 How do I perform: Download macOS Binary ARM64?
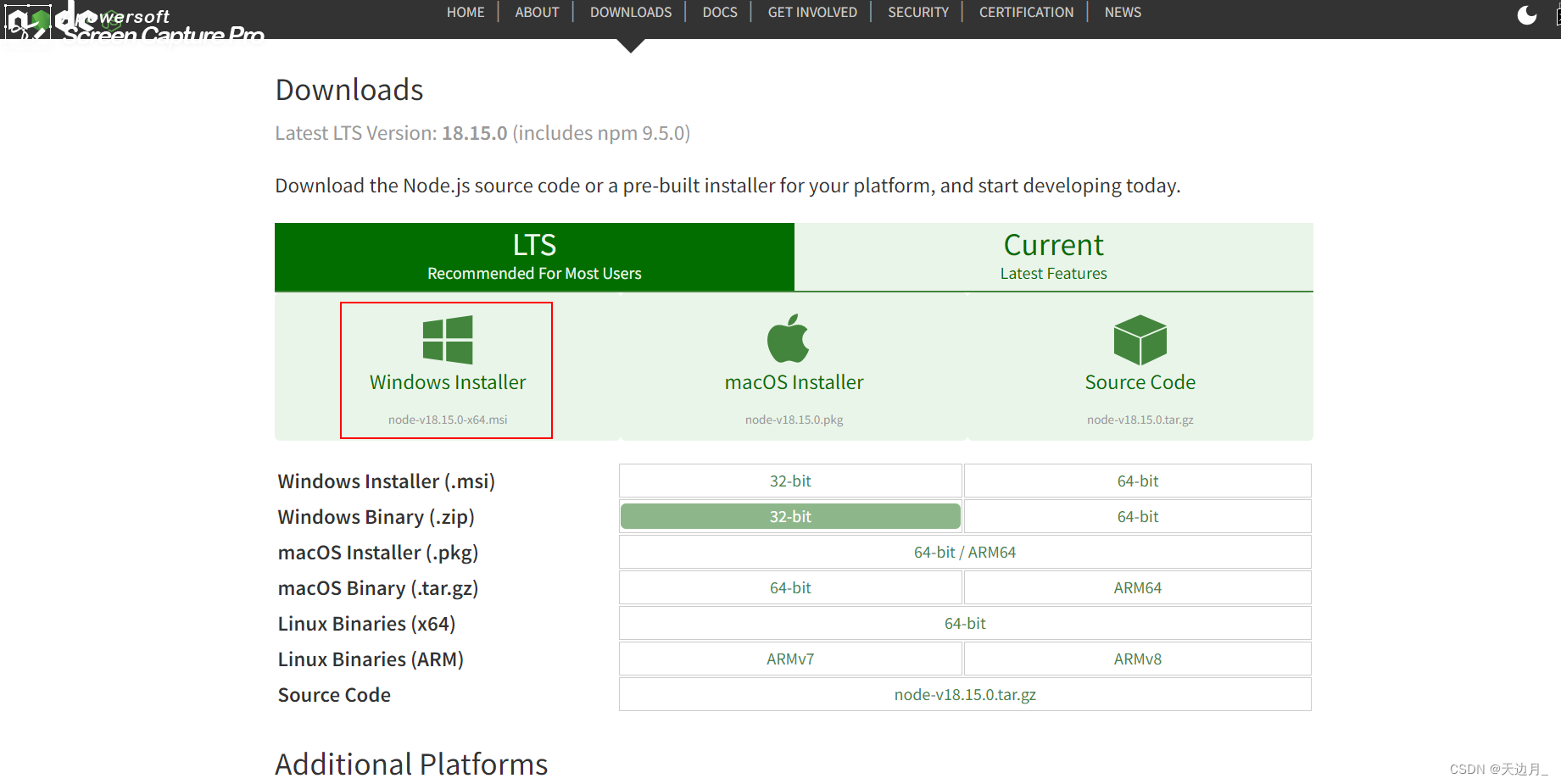[1138, 587]
